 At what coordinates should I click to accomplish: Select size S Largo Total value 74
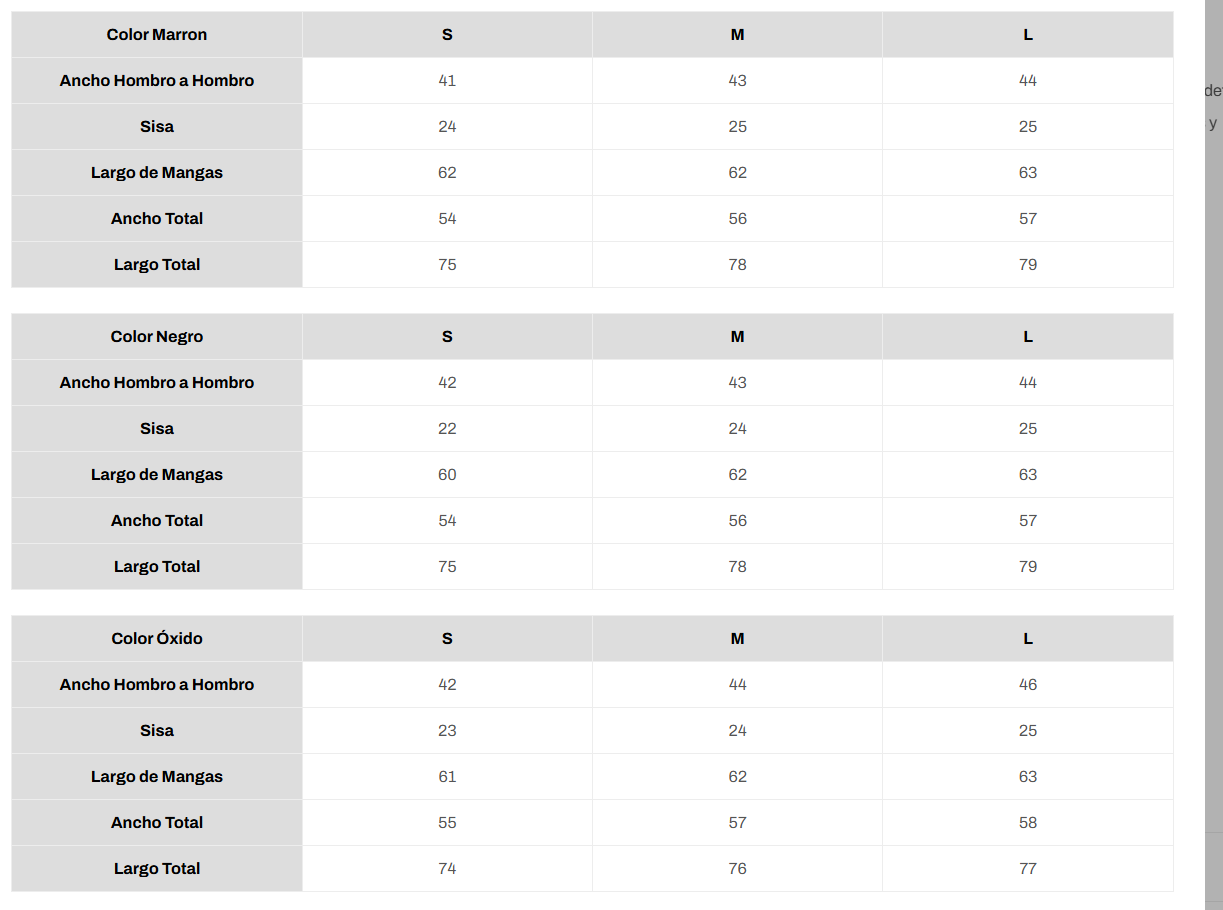(447, 869)
